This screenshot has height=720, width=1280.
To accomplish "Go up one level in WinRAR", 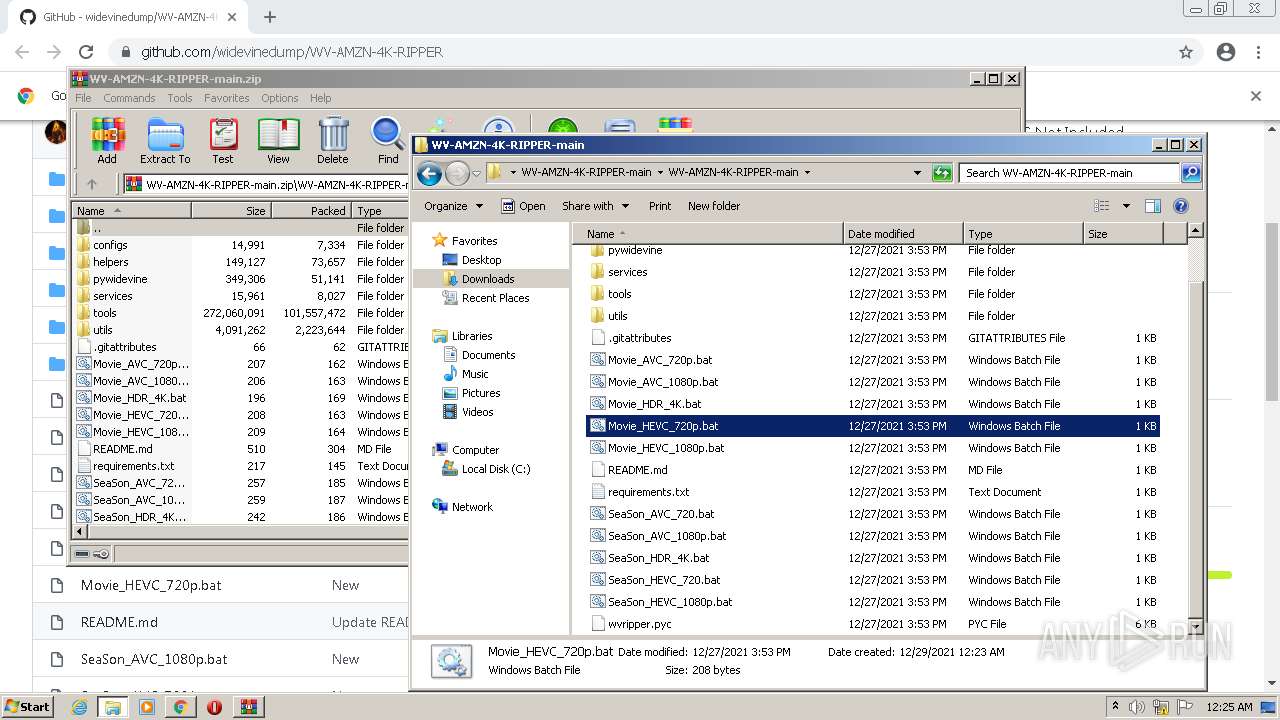I will (92, 184).
